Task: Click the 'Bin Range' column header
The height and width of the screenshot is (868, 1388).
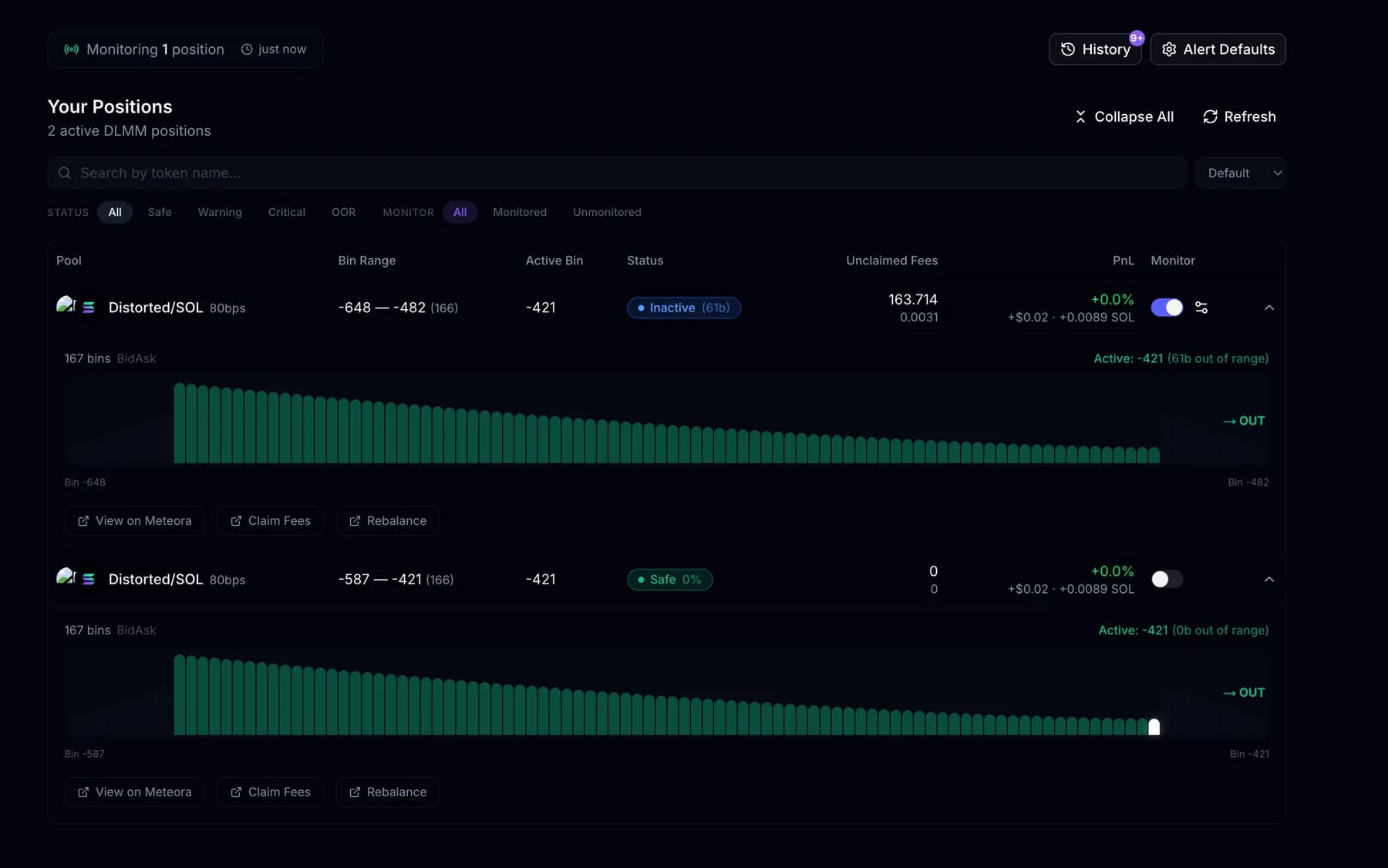Action: (367, 261)
